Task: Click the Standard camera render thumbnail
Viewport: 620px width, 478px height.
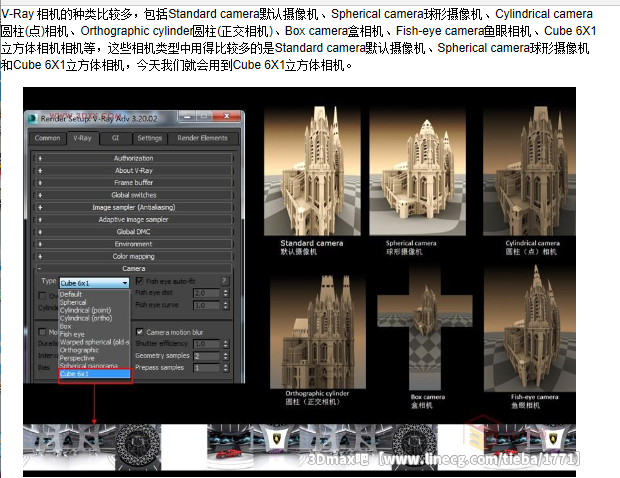Action: (312, 170)
